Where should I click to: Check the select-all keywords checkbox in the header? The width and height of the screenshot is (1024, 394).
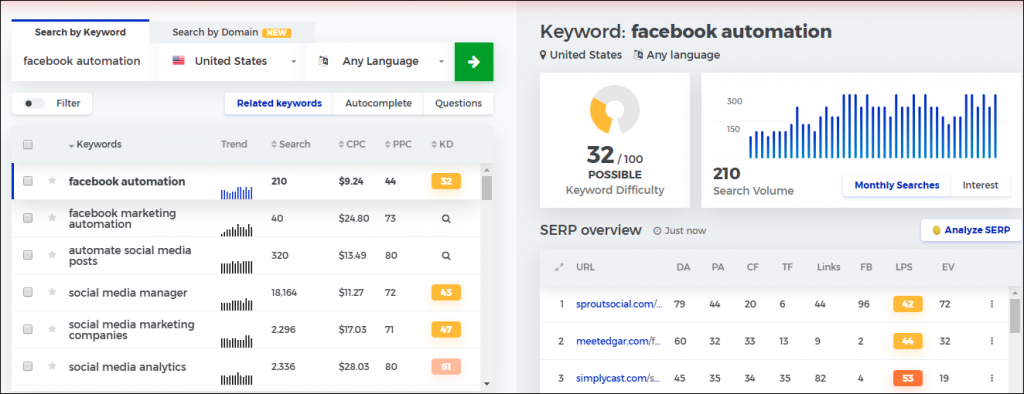28,144
